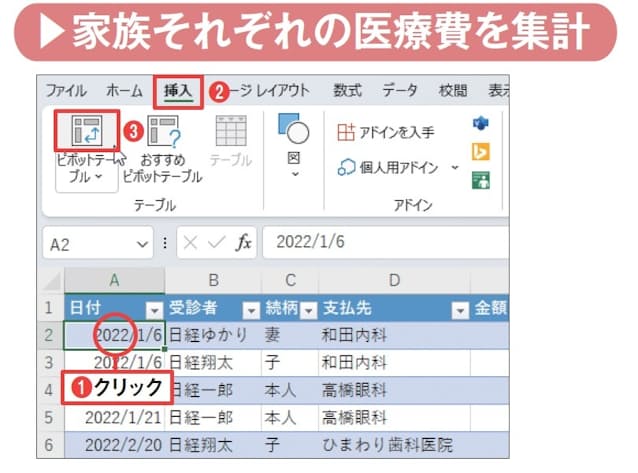Viewport: 638px width, 473px height.
Task: Click cell 日経ゆかり
Action: 213,335
